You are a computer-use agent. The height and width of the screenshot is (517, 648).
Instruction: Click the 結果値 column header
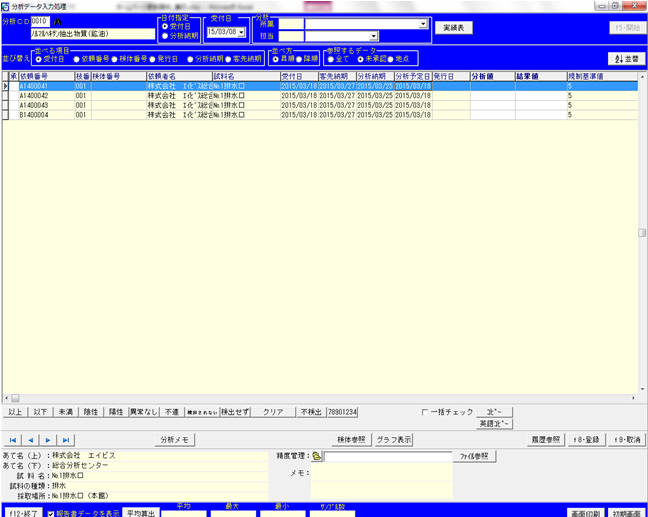tap(541, 77)
